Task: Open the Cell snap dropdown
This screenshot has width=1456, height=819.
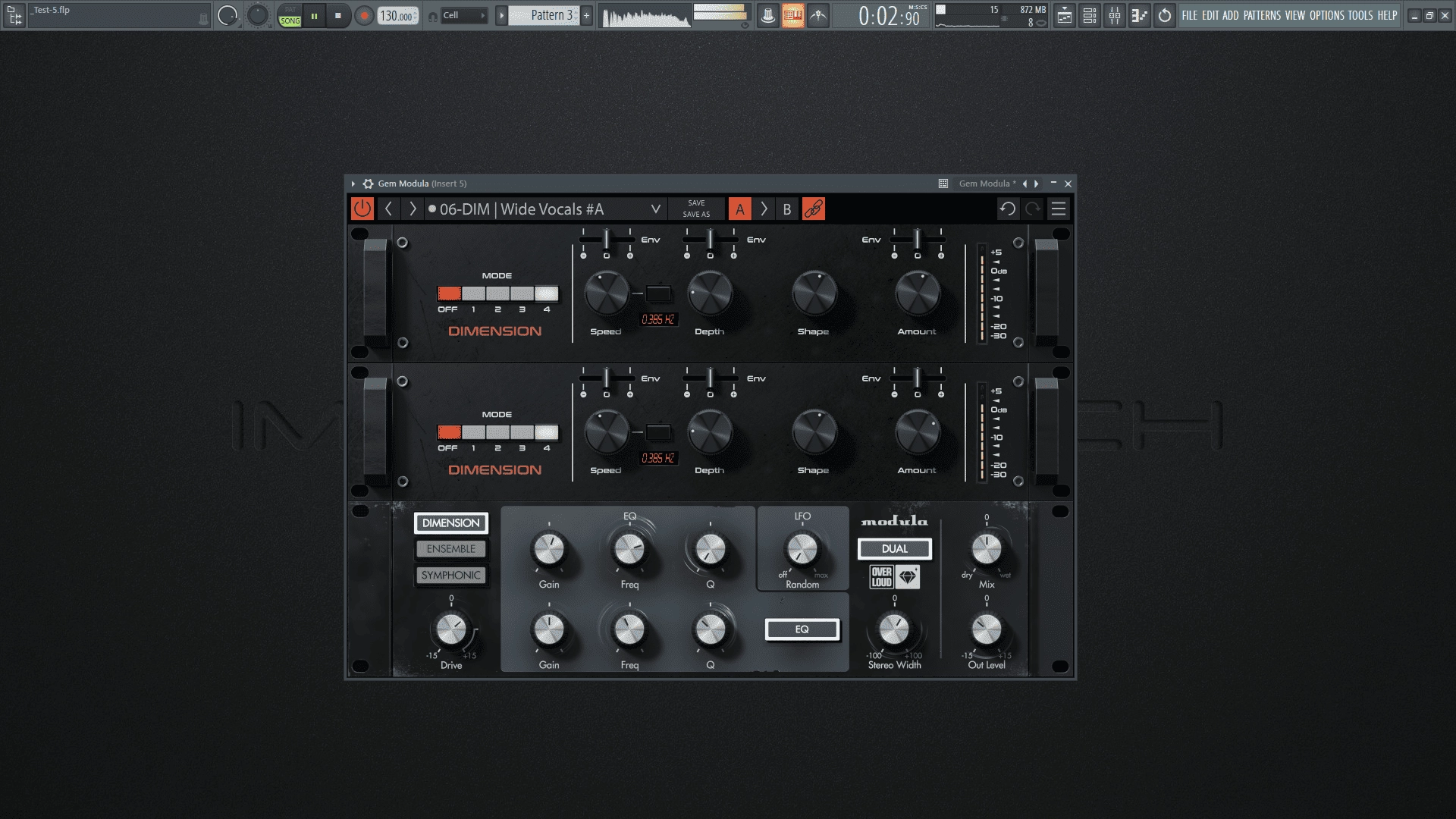Action: [x=463, y=15]
